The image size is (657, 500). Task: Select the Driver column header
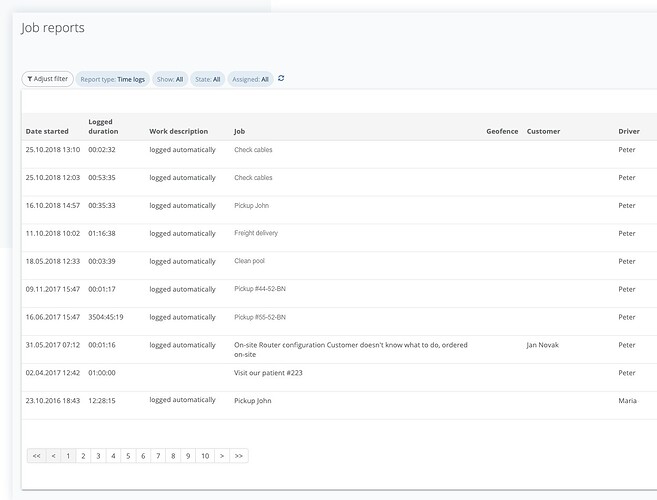pyautogui.click(x=629, y=131)
